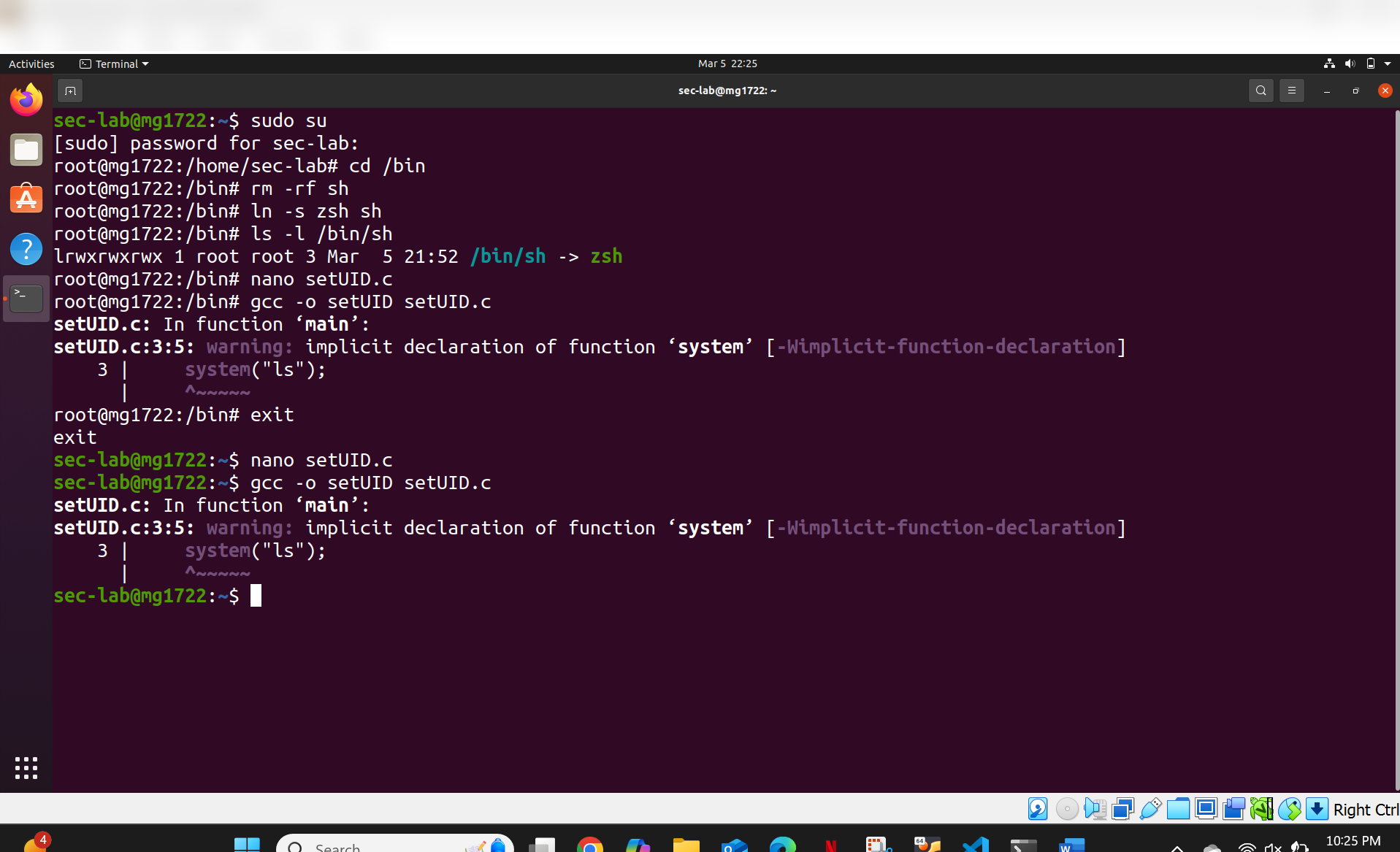The width and height of the screenshot is (1400, 852).
Task: Click the 'rm -rf sh' command
Action: pos(299,188)
